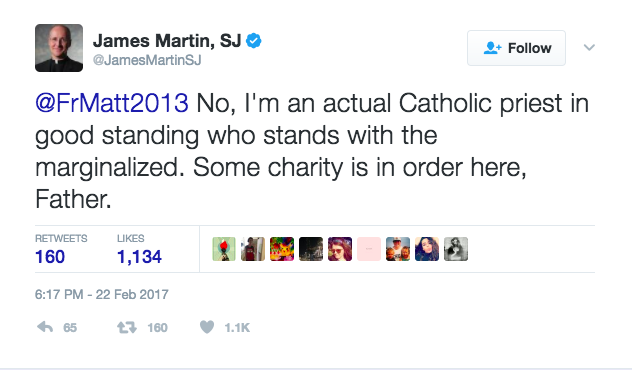Expand the tweet options chevron
Viewport: 632px width, 370px height.
tap(589, 48)
